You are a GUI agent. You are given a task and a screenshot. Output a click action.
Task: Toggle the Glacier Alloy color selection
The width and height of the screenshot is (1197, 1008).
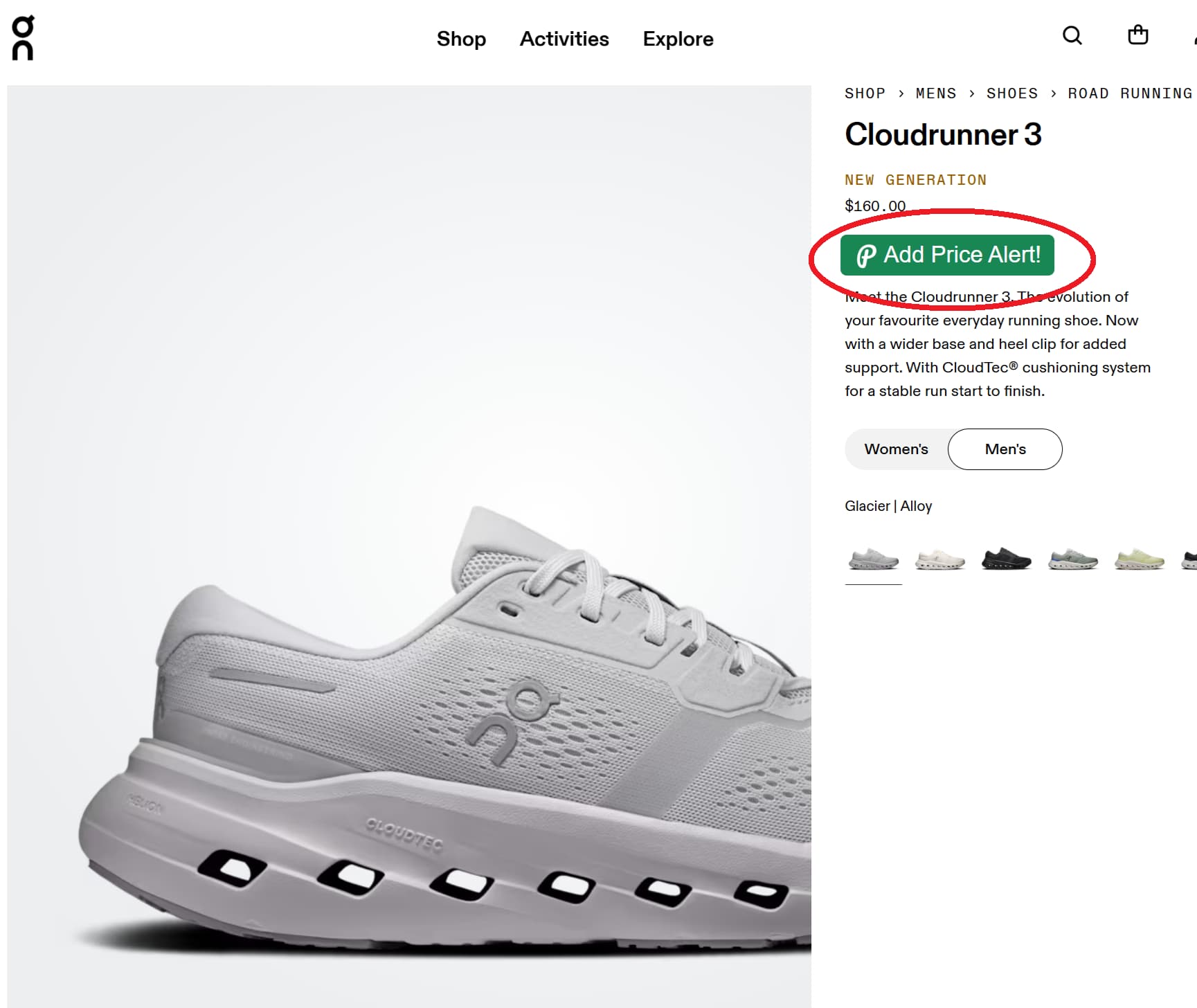(x=889, y=505)
